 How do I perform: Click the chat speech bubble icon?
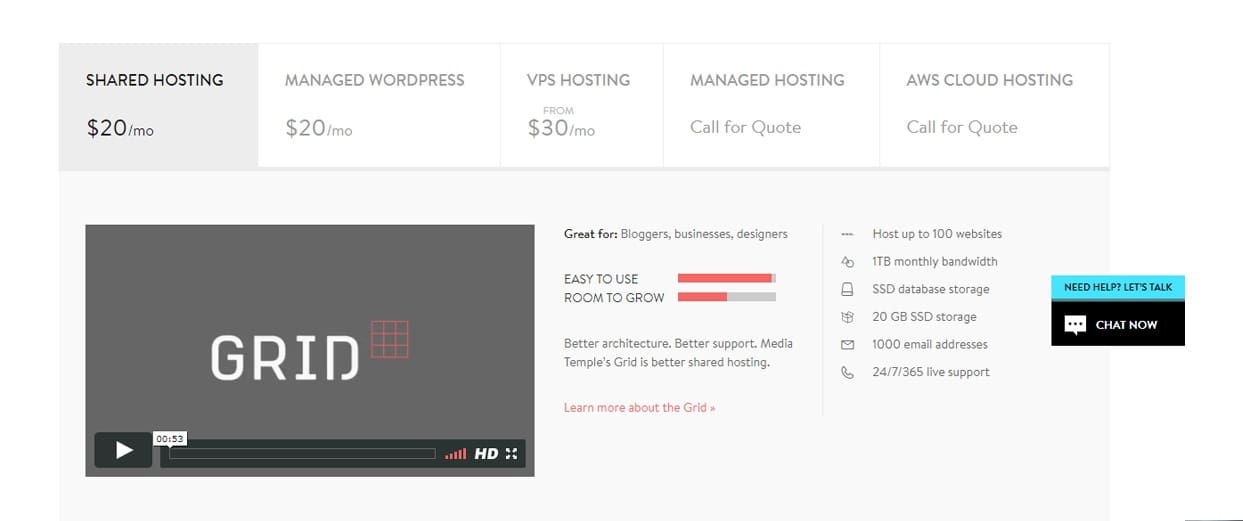coord(1075,325)
